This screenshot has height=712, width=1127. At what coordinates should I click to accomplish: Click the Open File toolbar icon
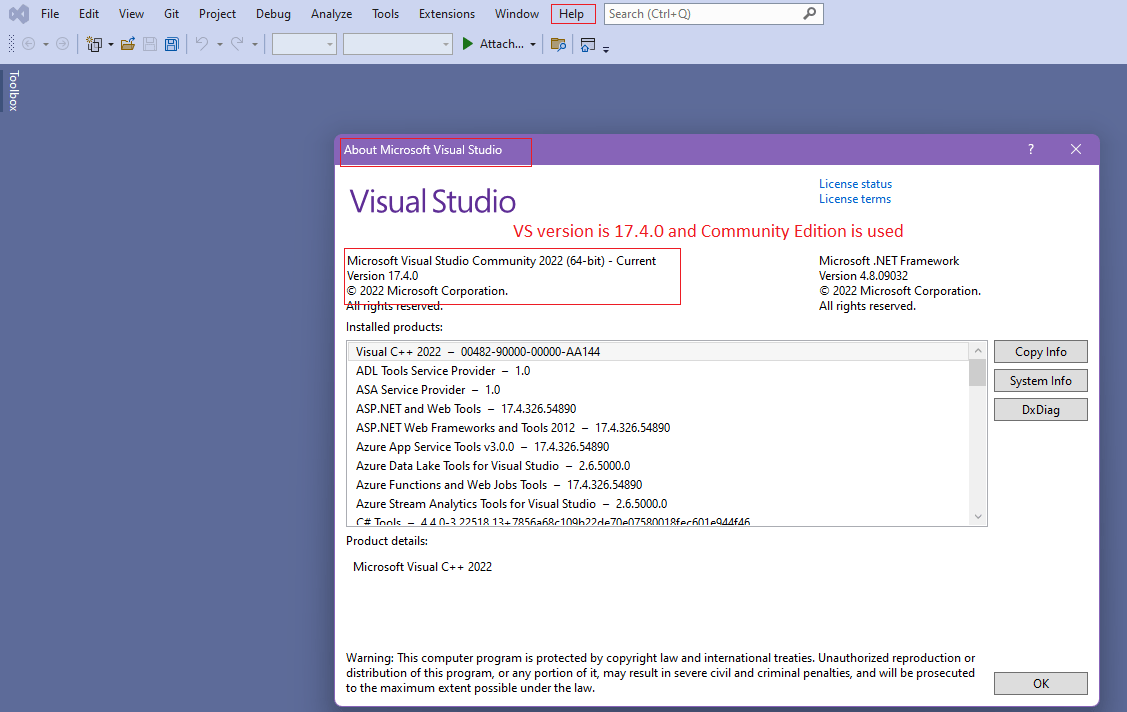click(127, 44)
